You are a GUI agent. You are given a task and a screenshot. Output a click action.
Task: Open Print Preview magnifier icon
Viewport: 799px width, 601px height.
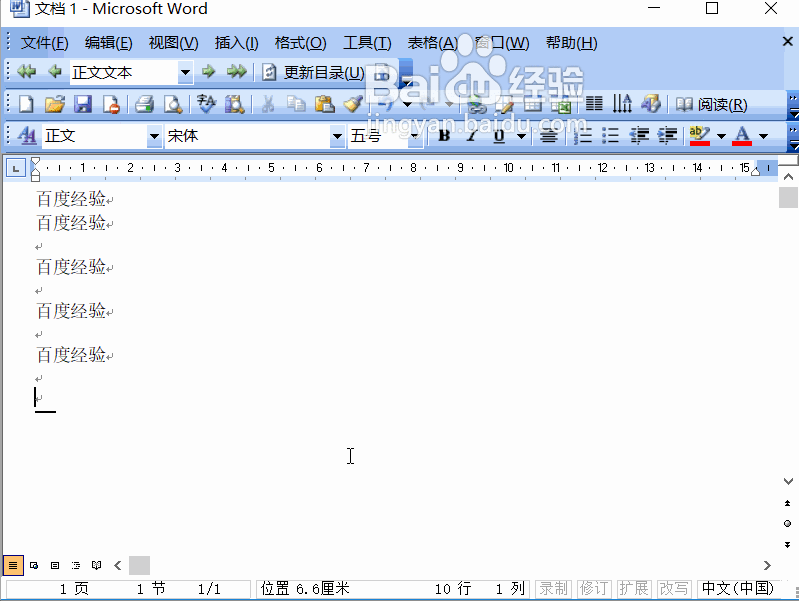[173, 104]
